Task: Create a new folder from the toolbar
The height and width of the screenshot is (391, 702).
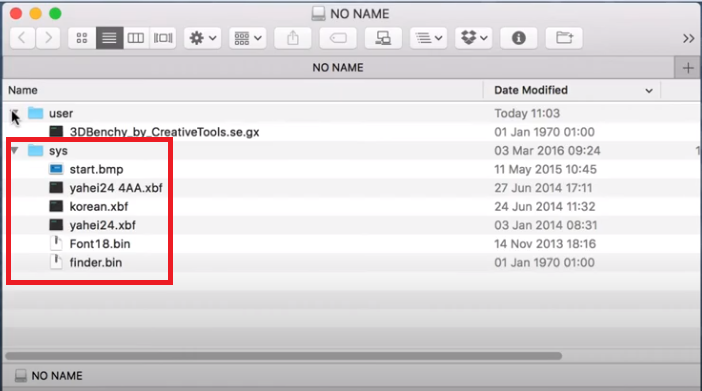Action: point(564,38)
